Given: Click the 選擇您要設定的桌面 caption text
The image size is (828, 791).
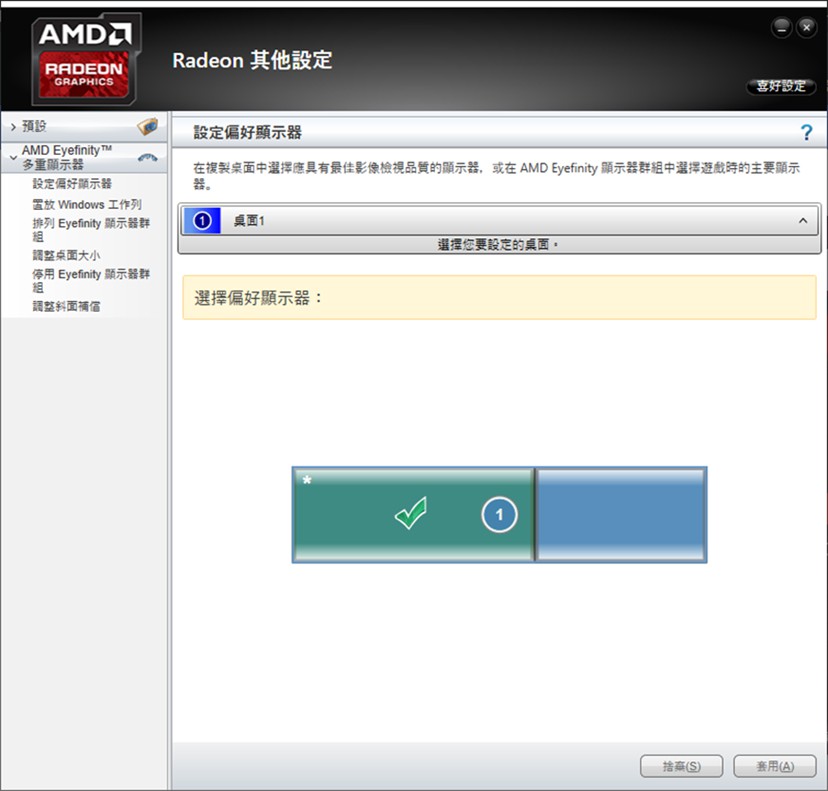Looking at the screenshot, I should click(x=498, y=244).
